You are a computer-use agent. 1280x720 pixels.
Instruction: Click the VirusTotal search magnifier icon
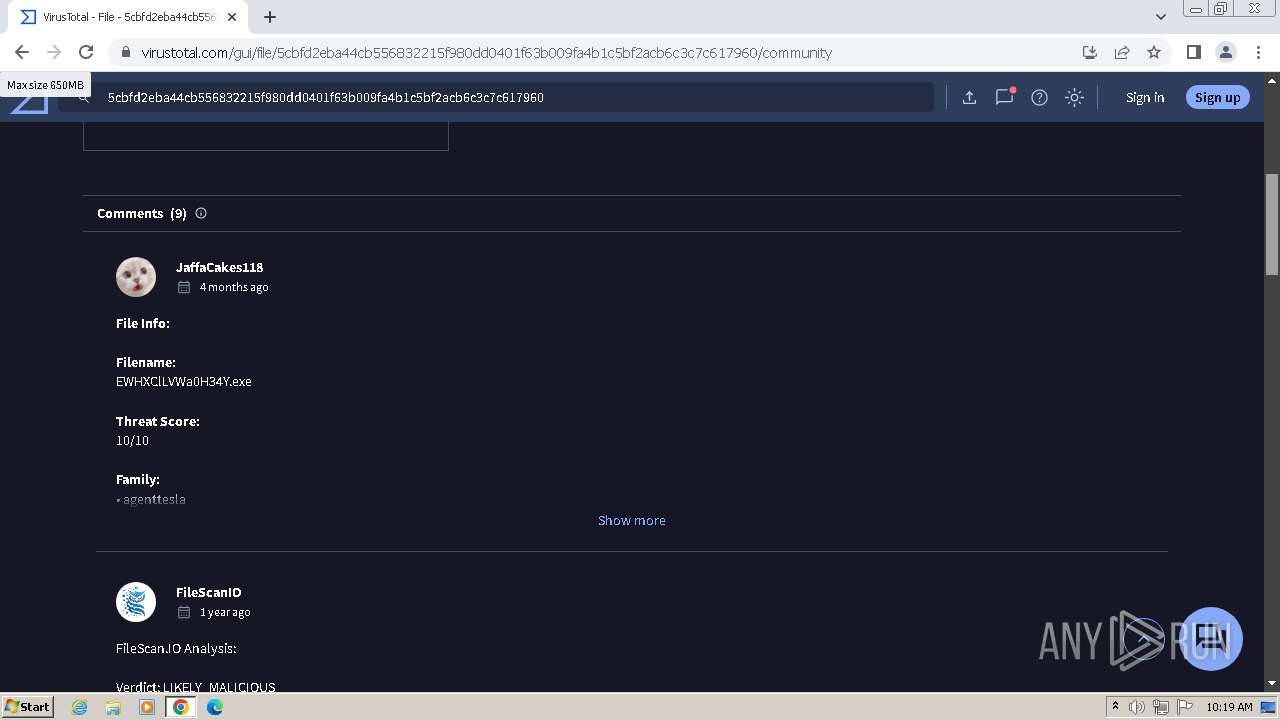[x=84, y=98]
